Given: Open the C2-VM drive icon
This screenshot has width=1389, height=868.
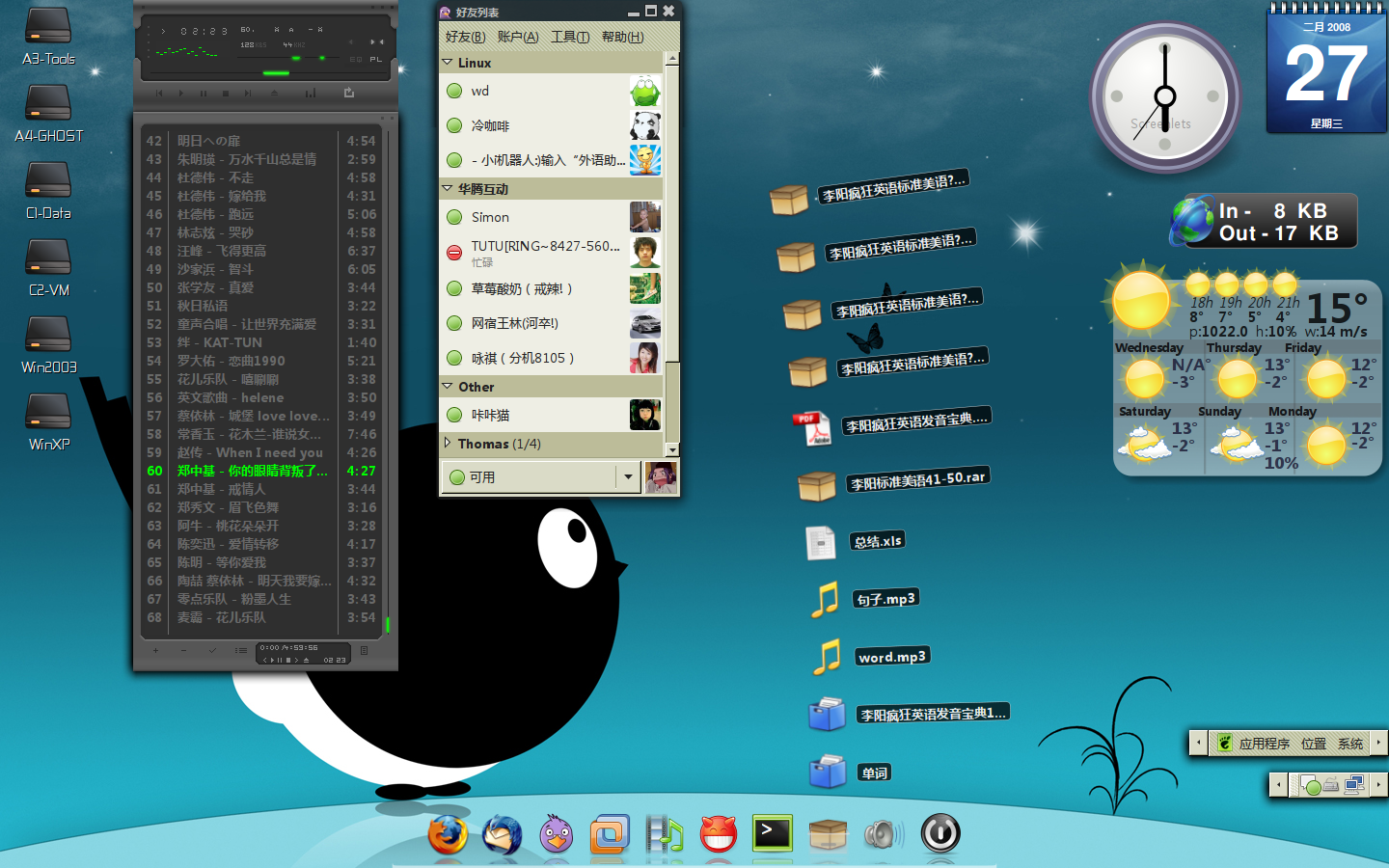Looking at the screenshot, I should coord(48,267).
